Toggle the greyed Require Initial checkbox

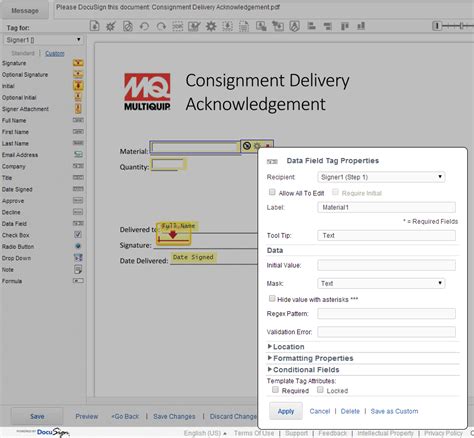point(336,192)
